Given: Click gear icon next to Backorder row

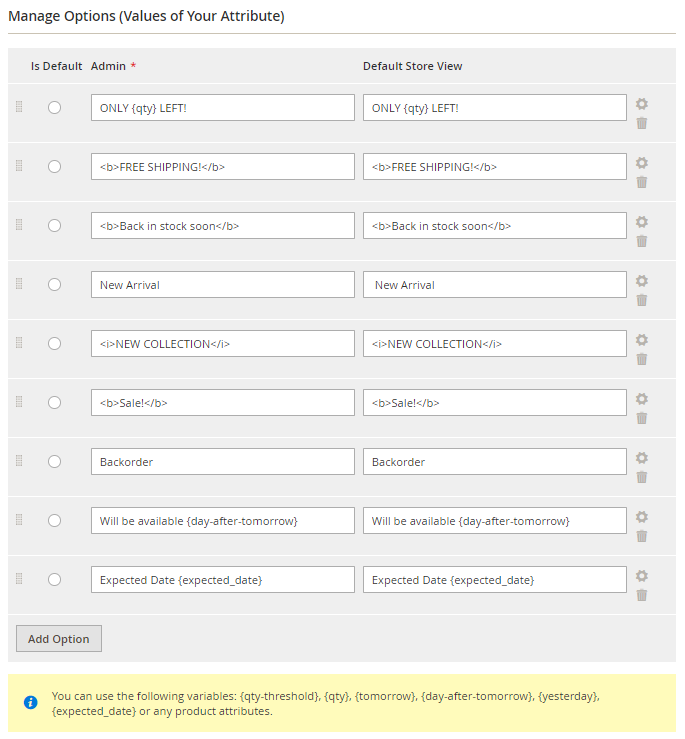Looking at the screenshot, I should point(642,458).
